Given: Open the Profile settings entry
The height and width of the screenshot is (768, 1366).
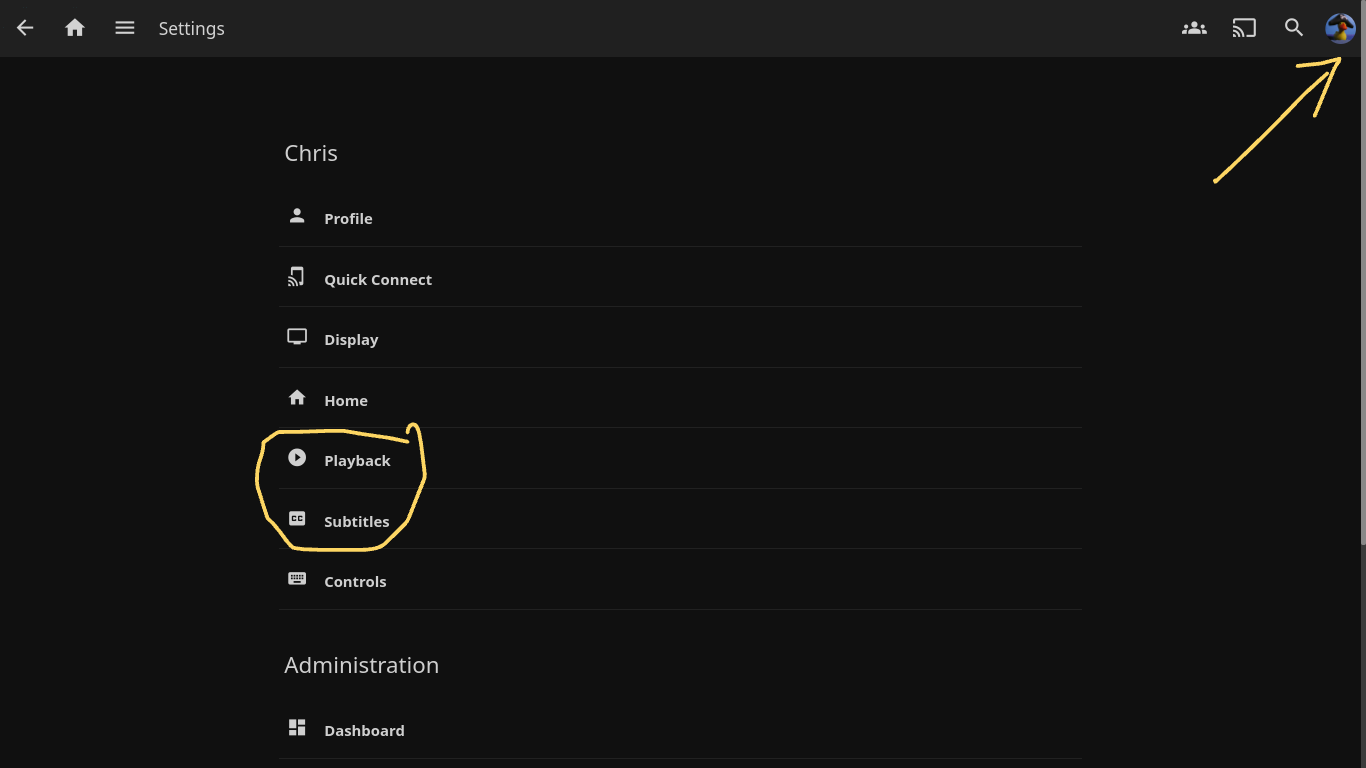Looking at the screenshot, I should (348, 218).
